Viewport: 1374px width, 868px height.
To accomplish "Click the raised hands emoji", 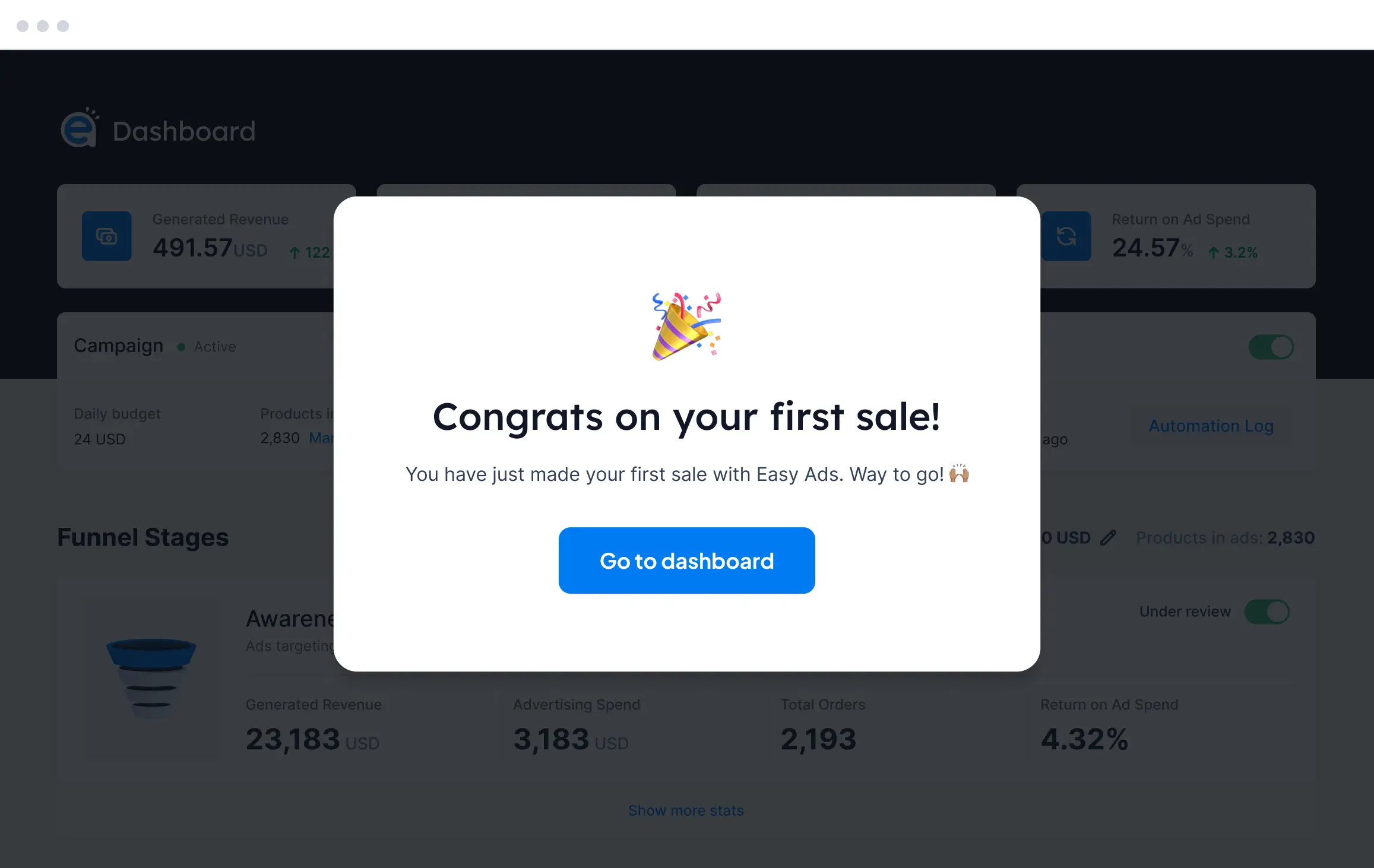I will coord(959,474).
